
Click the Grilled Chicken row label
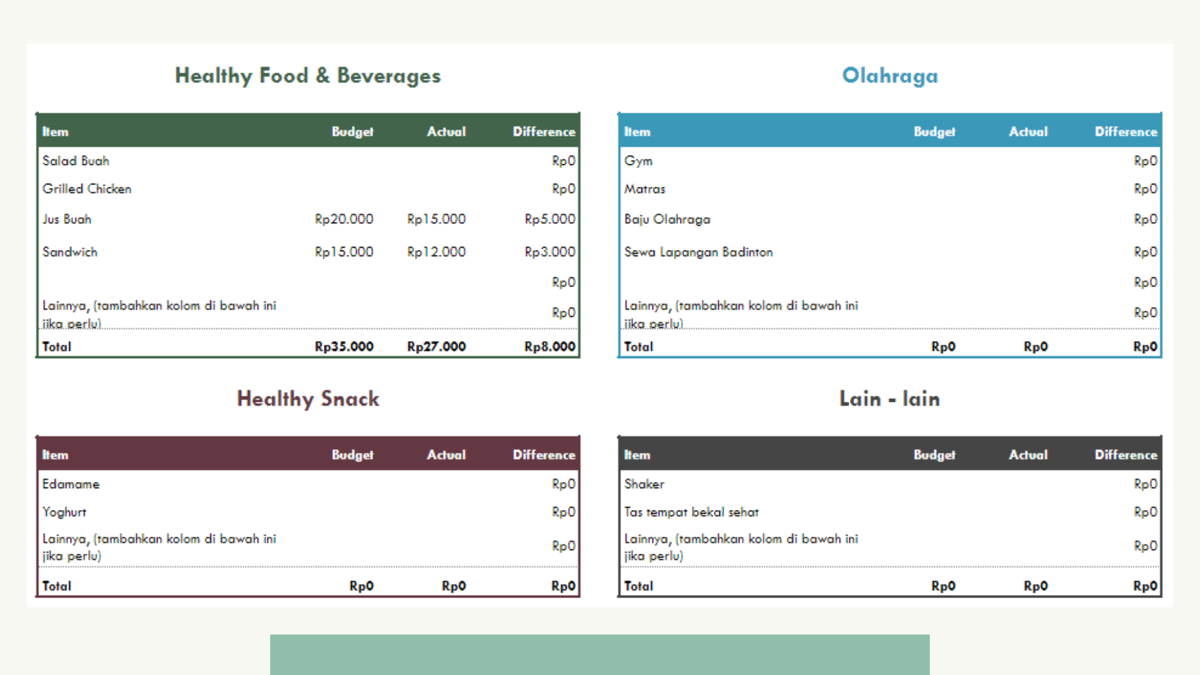point(86,188)
